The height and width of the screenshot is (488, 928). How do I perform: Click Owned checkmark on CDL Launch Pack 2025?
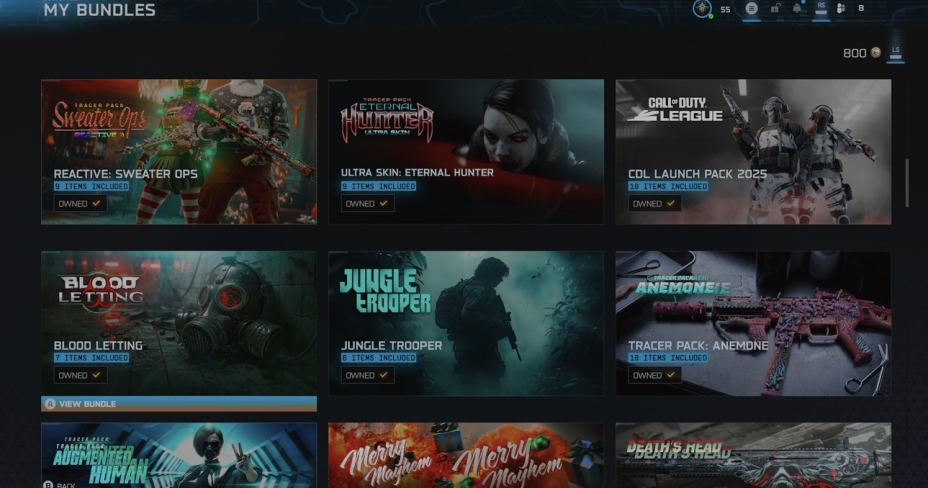click(671, 203)
